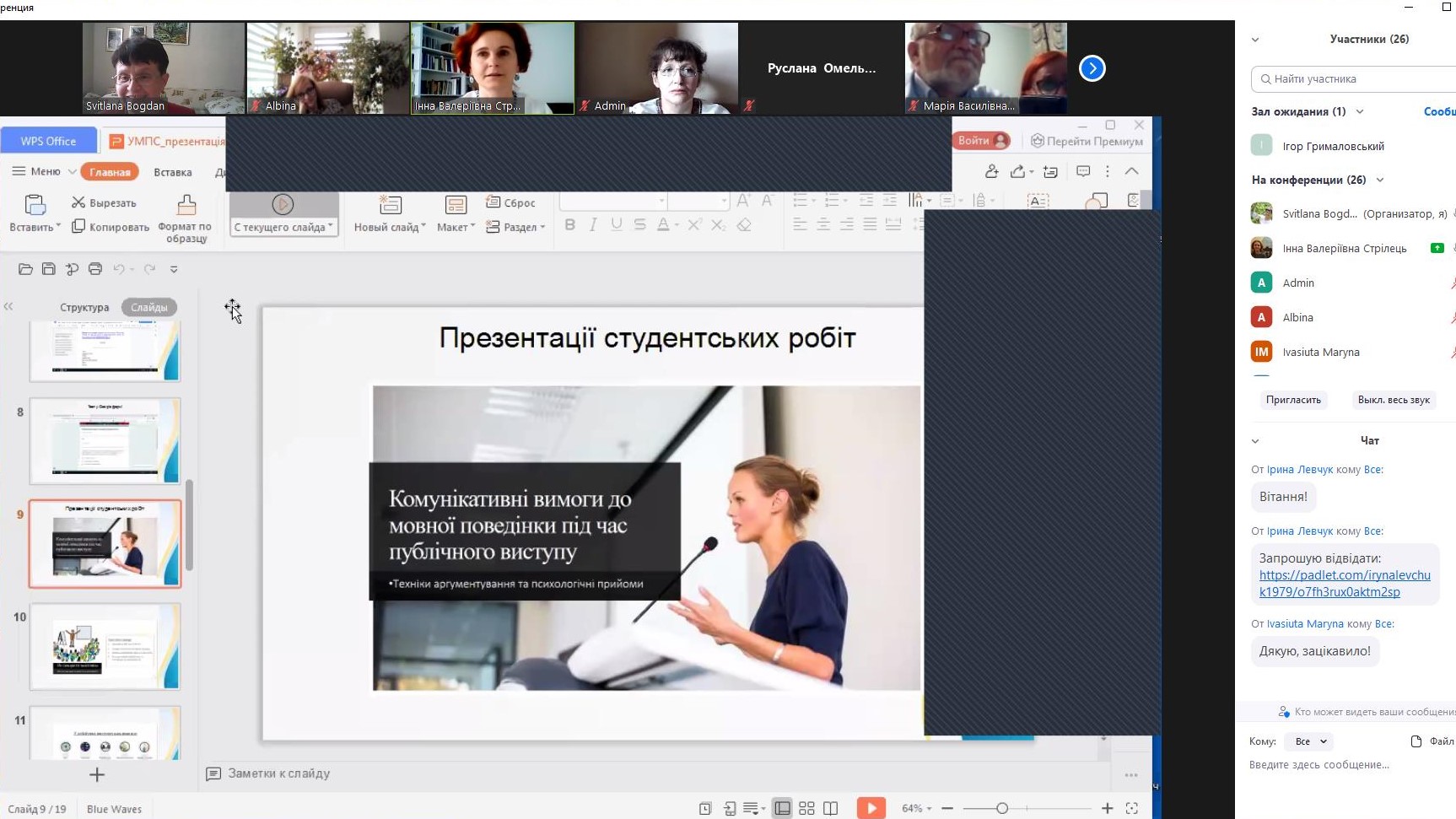Screen dimensions: 1456x819
Task: Collapse the На конференции participants list
Action: tap(1380, 180)
